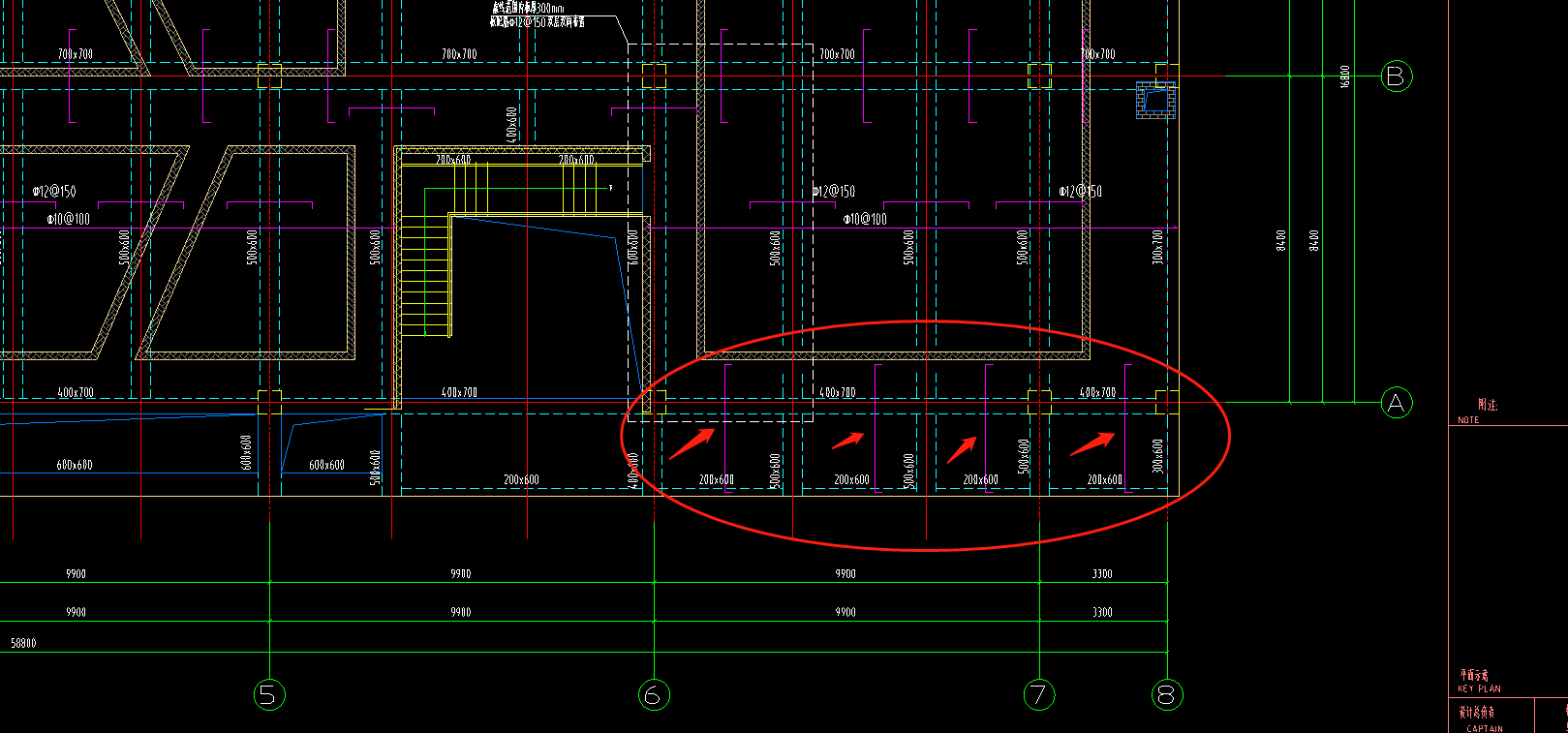Viewport: 1568px width, 733px height.
Task: Select the 700x700 label between axes 7 and 8
Action: pos(1097,54)
